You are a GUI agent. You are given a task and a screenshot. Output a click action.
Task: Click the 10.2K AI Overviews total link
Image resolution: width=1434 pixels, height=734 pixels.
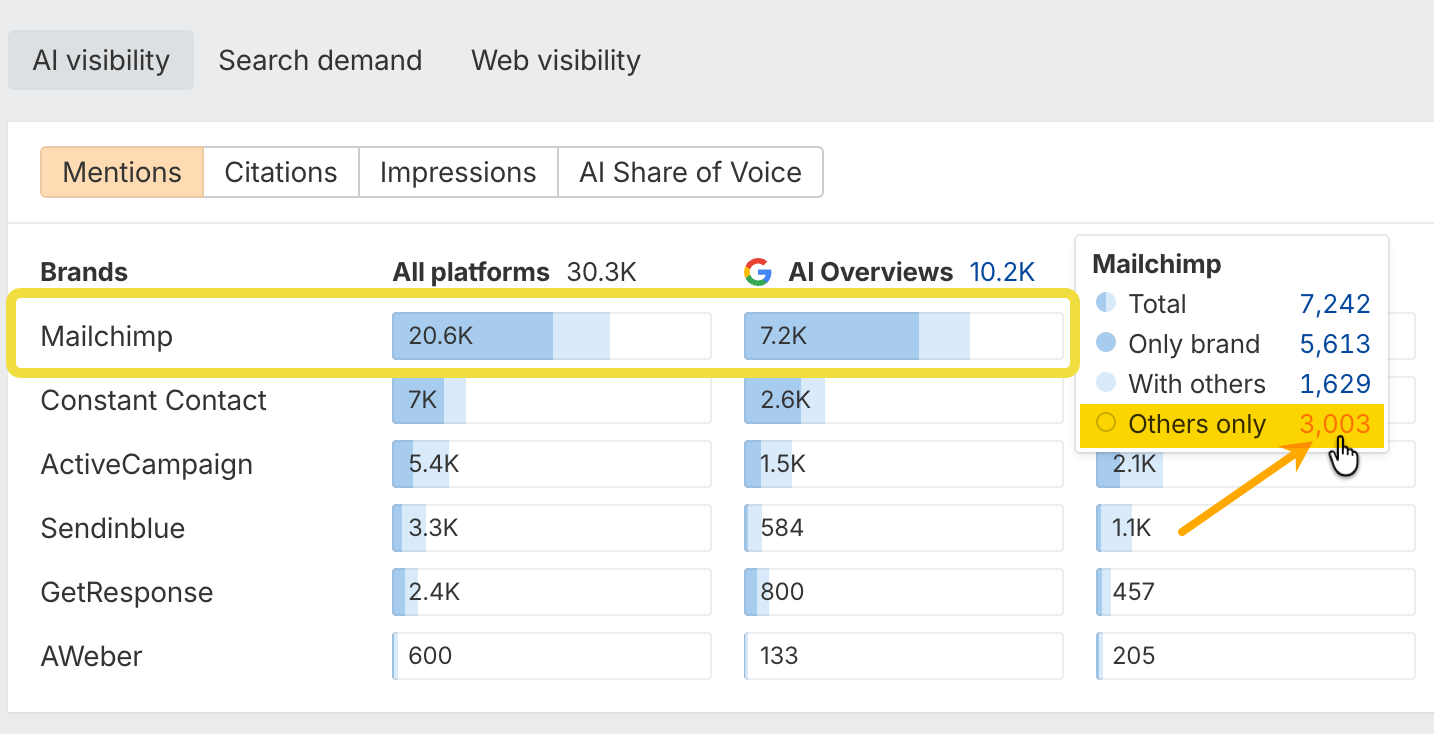click(x=1002, y=272)
